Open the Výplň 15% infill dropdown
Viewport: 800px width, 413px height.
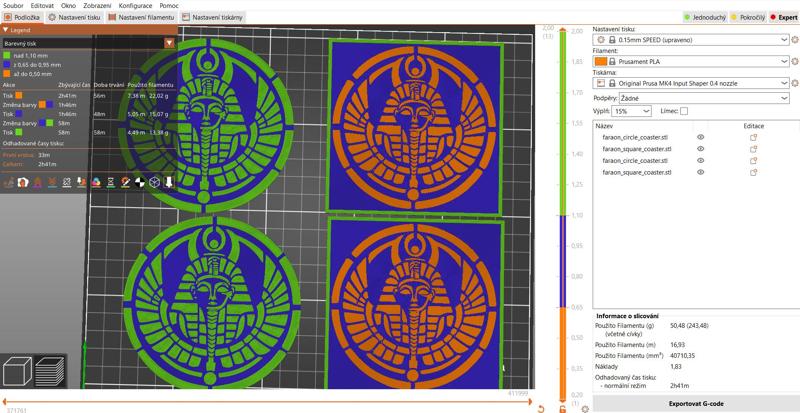[x=632, y=111]
